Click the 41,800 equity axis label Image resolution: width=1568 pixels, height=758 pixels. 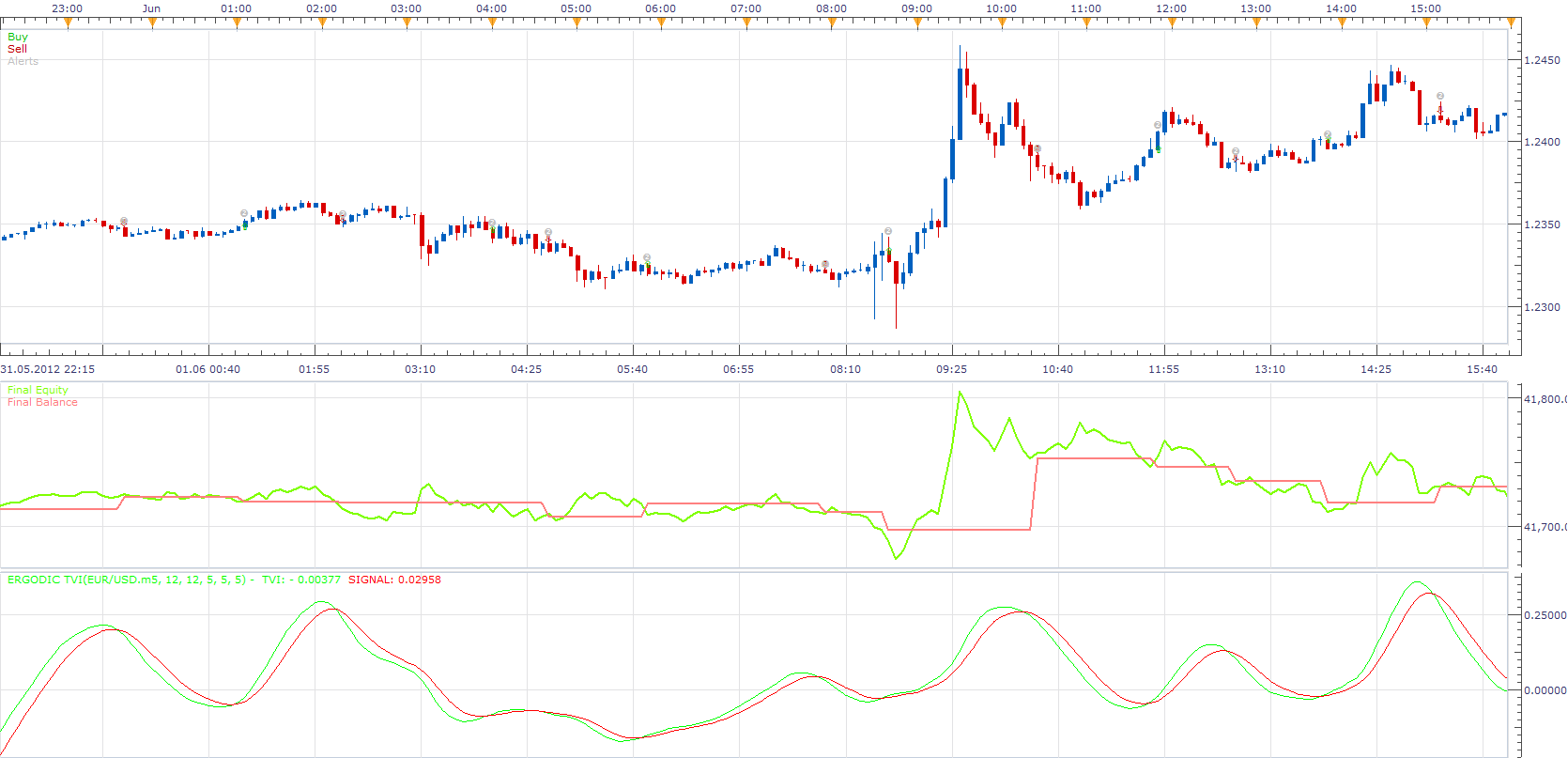1545,399
